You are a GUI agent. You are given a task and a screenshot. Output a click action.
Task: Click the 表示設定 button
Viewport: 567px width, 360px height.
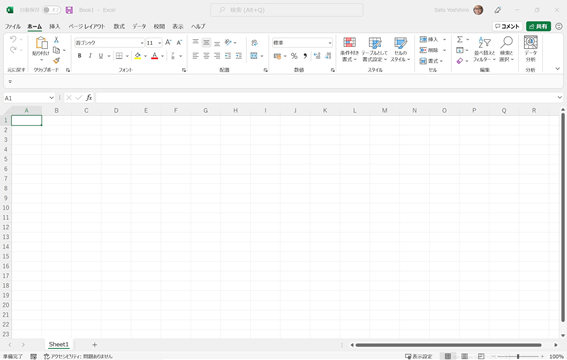click(418, 356)
